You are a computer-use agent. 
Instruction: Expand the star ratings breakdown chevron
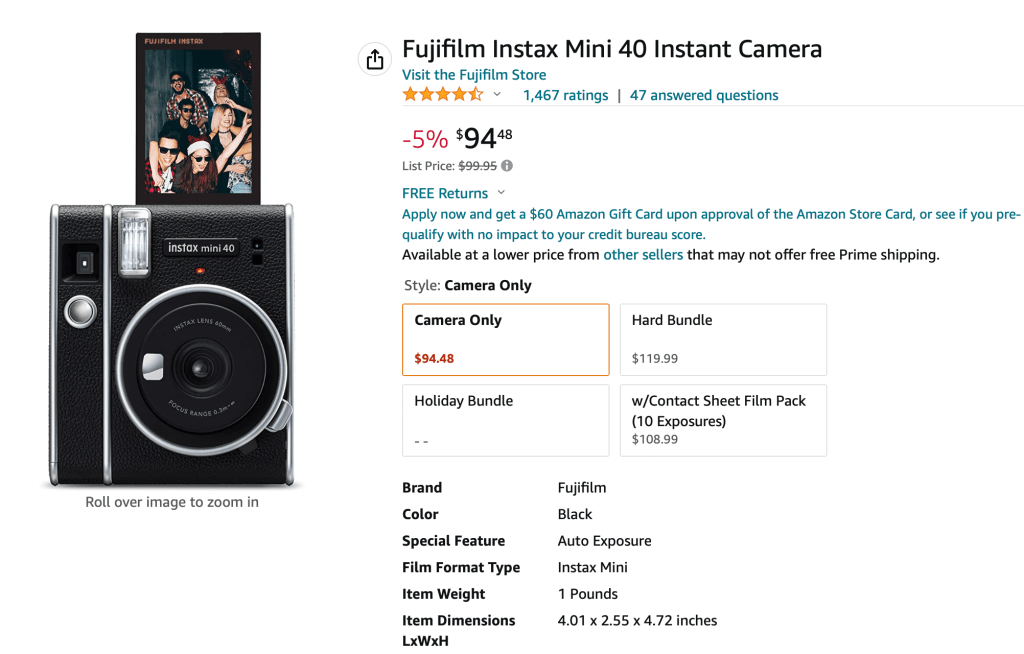pyautogui.click(x=497, y=95)
